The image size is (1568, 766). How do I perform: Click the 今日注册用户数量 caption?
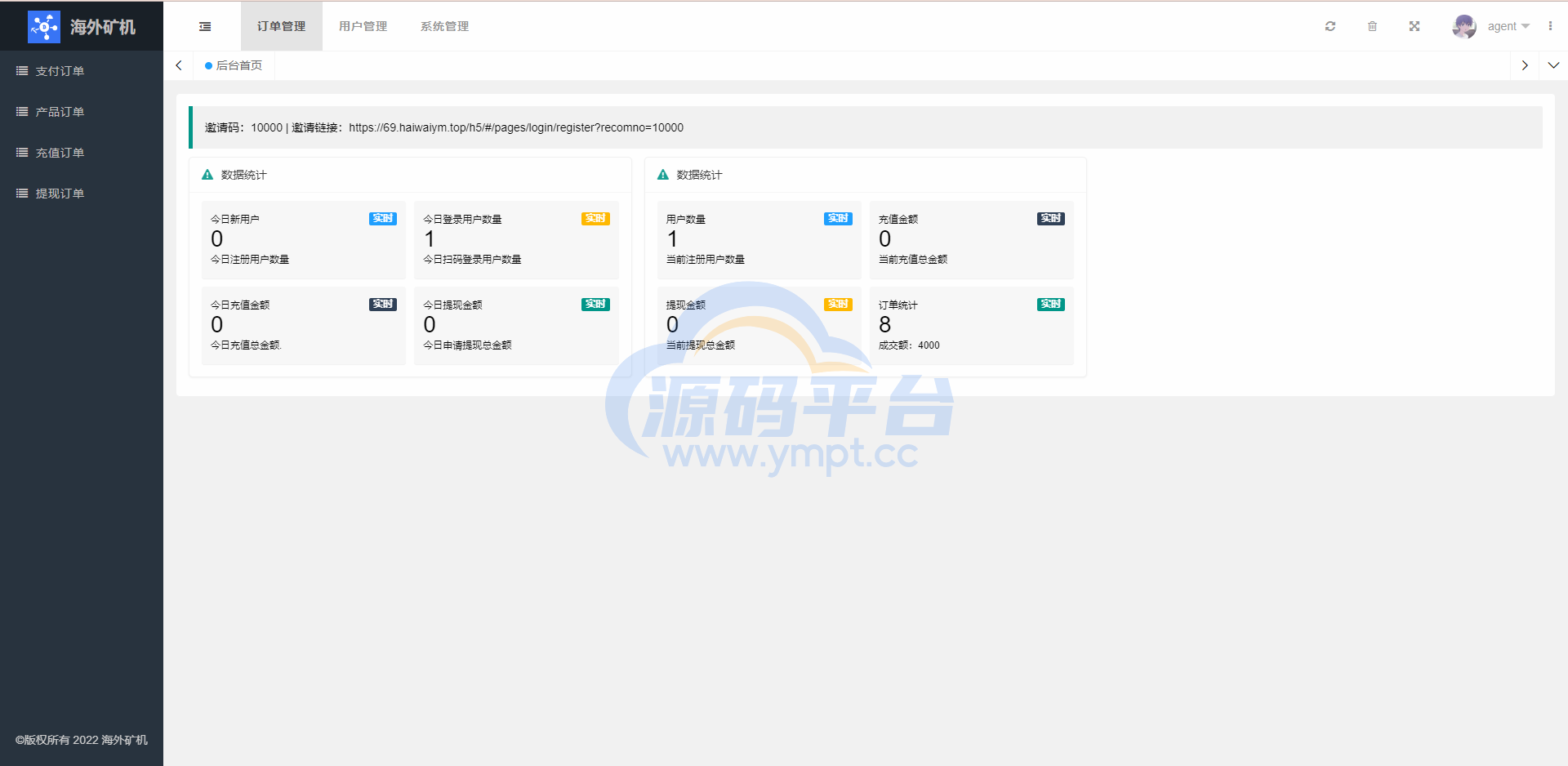pyautogui.click(x=250, y=260)
